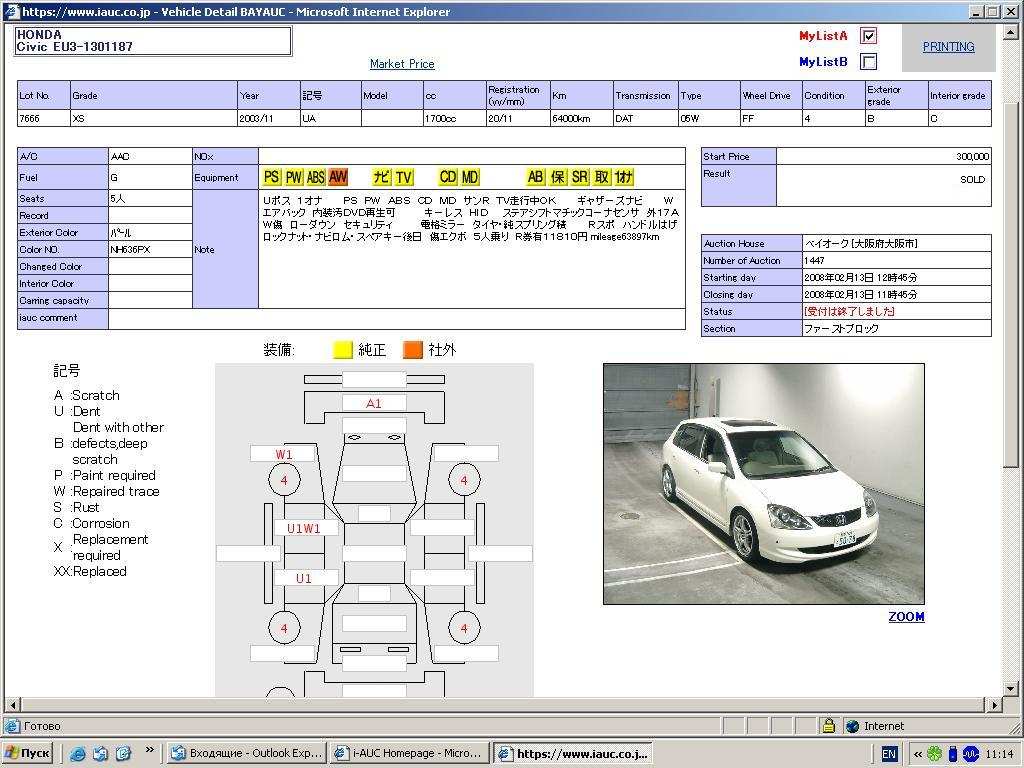Click the lot number 7666 cell
This screenshot has width=1024, height=768.
(44, 118)
